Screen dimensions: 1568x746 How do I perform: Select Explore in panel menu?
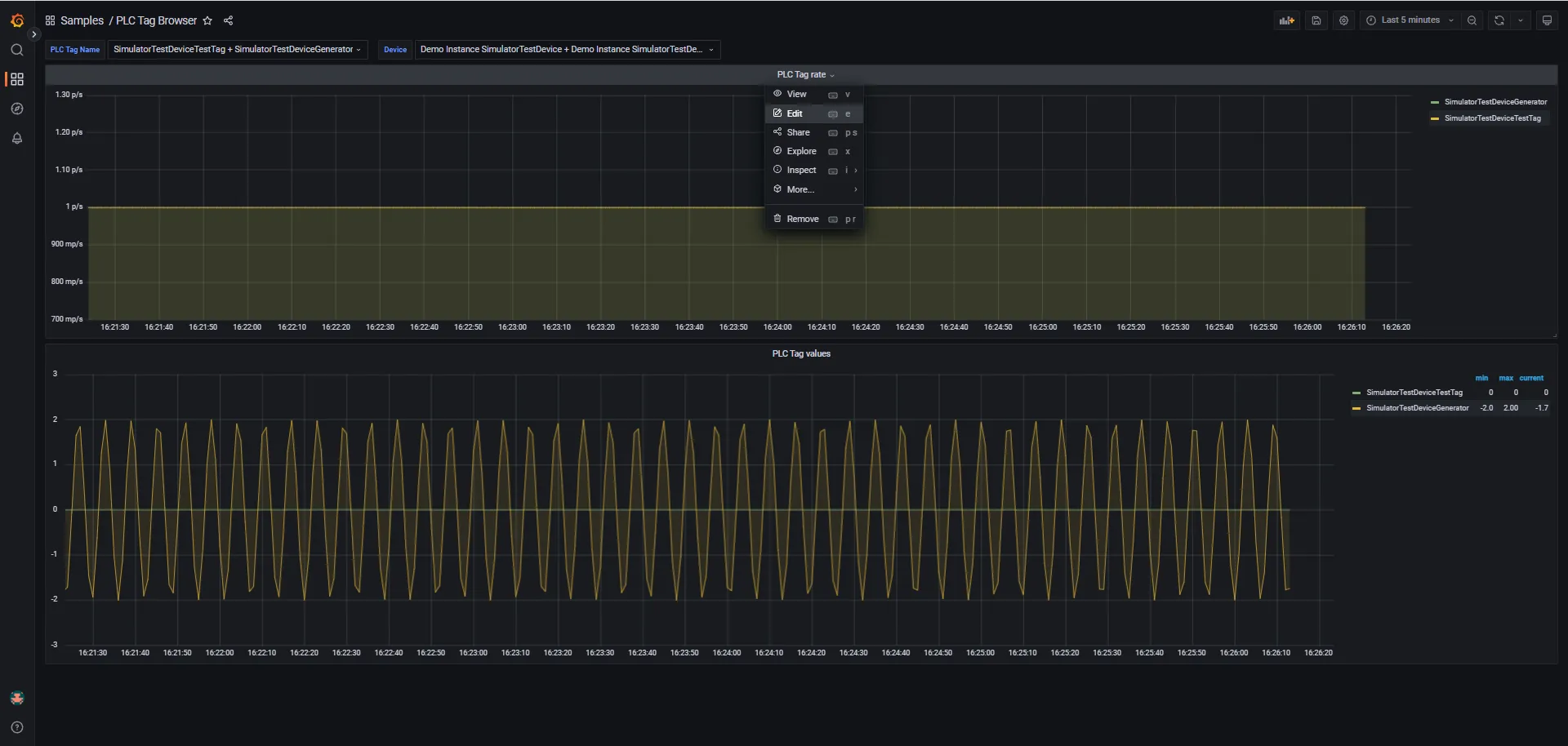coord(813,151)
